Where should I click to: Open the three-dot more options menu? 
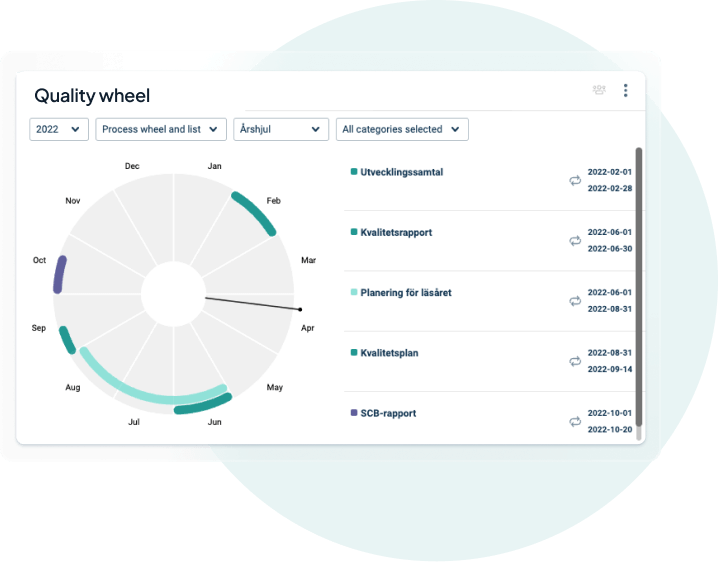click(x=626, y=91)
